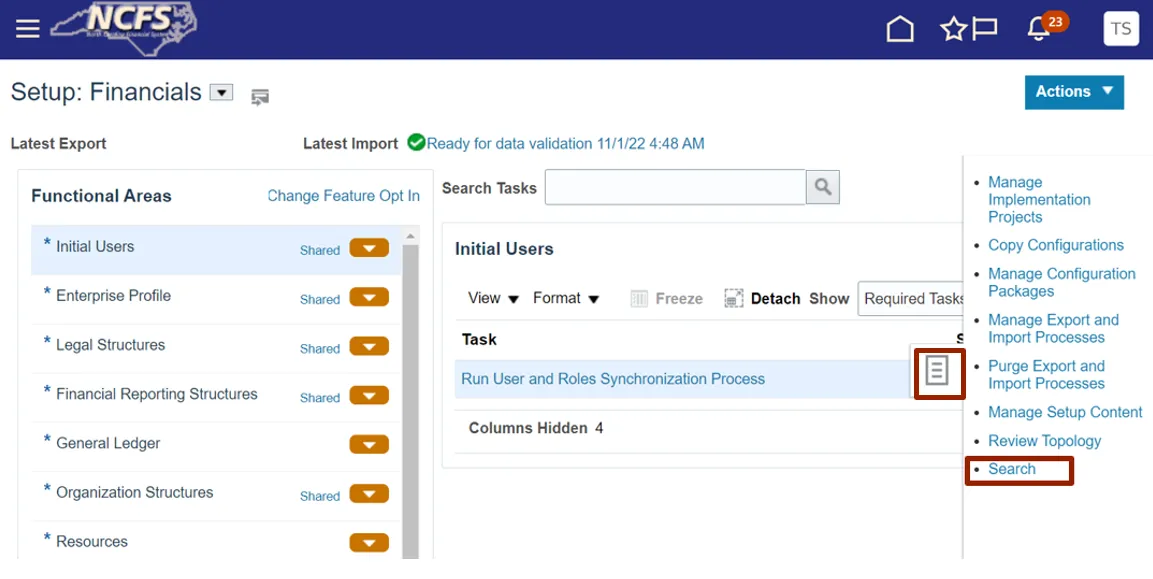Open Manage Configuration Packages link
The width and height of the screenshot is (1153, 579).
(1062, 283)
